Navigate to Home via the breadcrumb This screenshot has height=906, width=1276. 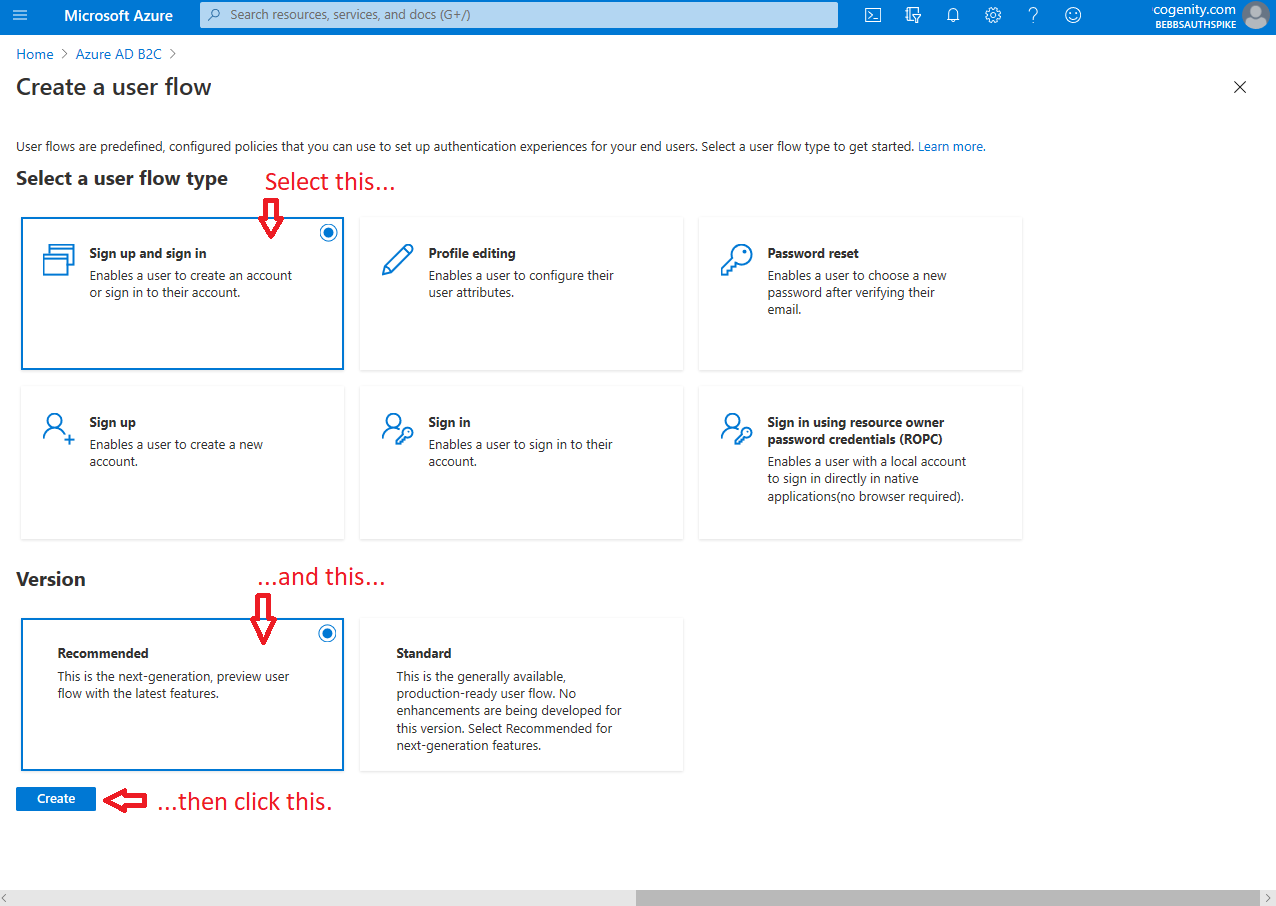pyautogui.click(x=34, y=53)
